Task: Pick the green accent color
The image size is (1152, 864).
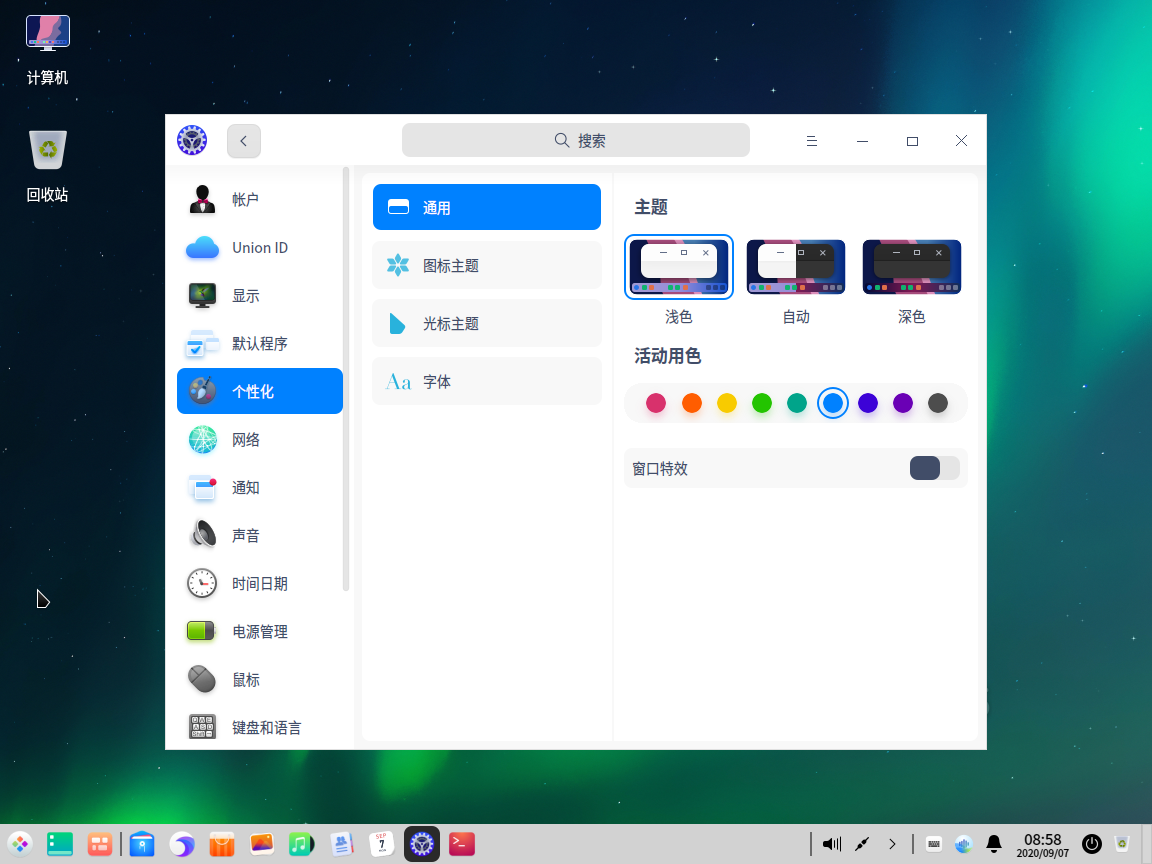Action: click(x=762, y=403)
